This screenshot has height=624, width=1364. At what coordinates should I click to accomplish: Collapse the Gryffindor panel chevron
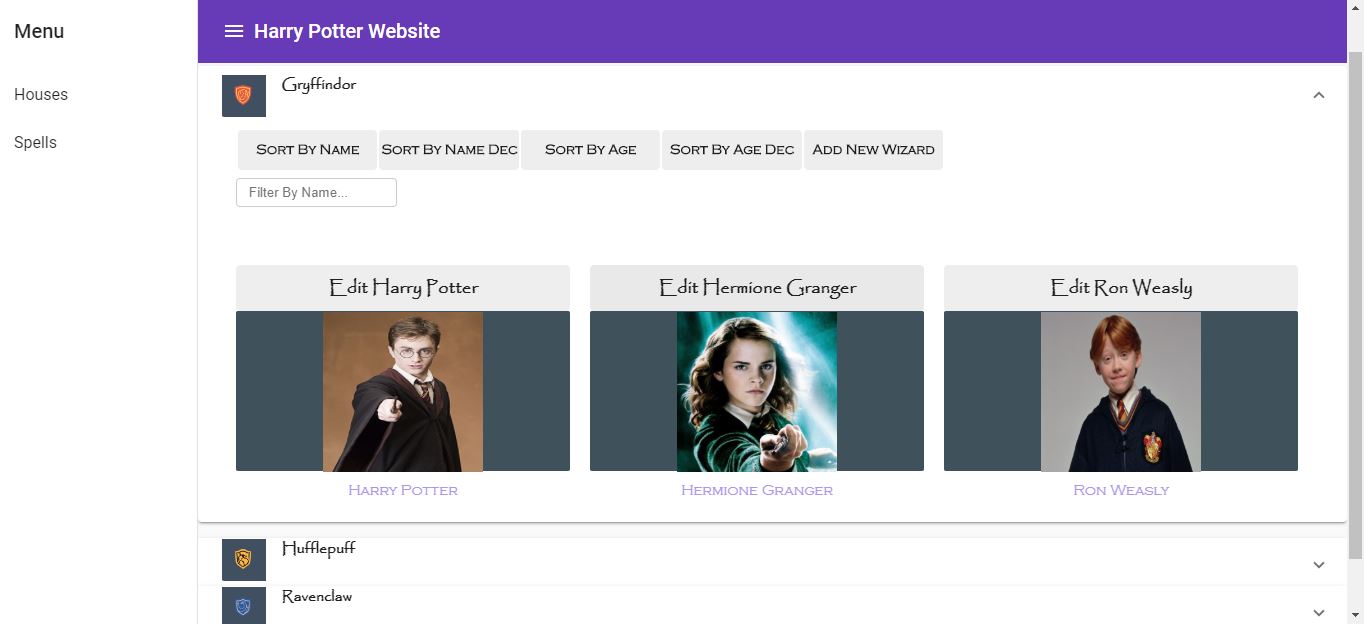(1318, 96)
